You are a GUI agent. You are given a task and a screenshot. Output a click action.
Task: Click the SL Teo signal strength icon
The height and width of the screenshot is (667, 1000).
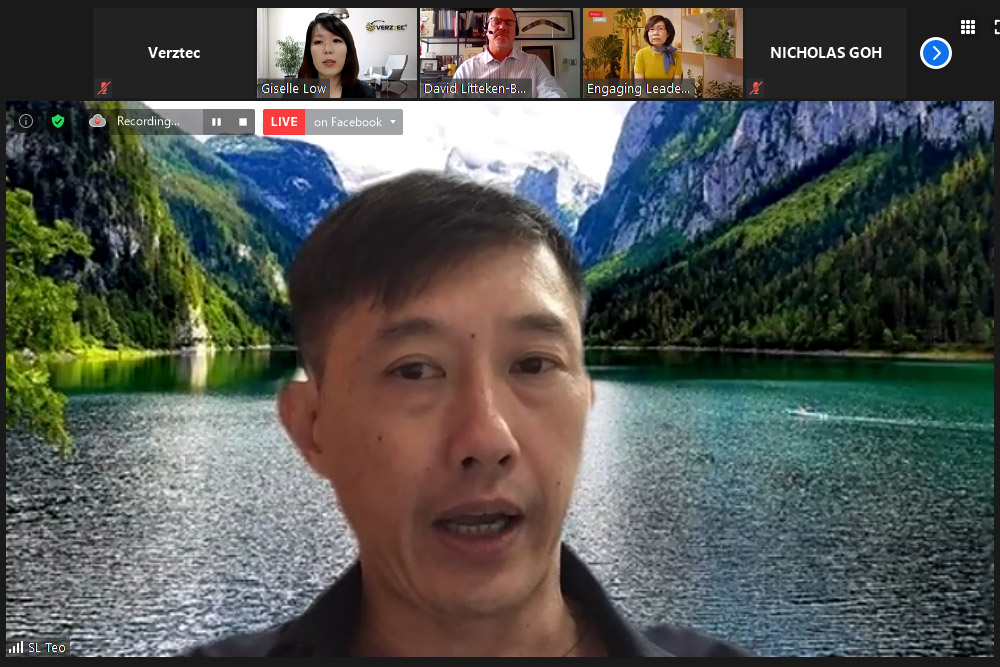tap(16, 647)
